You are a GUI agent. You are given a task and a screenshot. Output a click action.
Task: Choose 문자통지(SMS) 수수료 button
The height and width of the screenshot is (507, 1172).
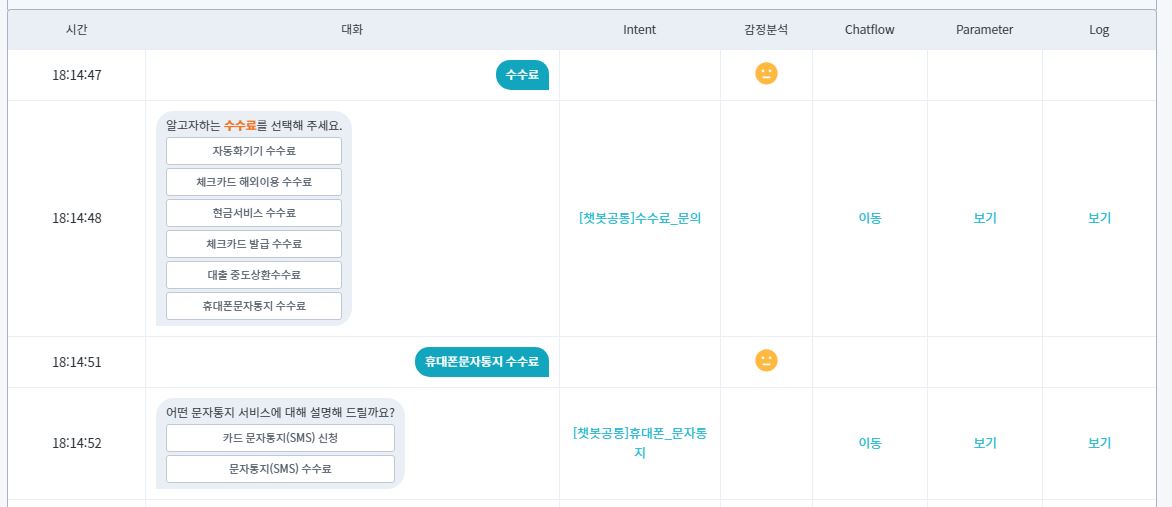coord(280,469)
